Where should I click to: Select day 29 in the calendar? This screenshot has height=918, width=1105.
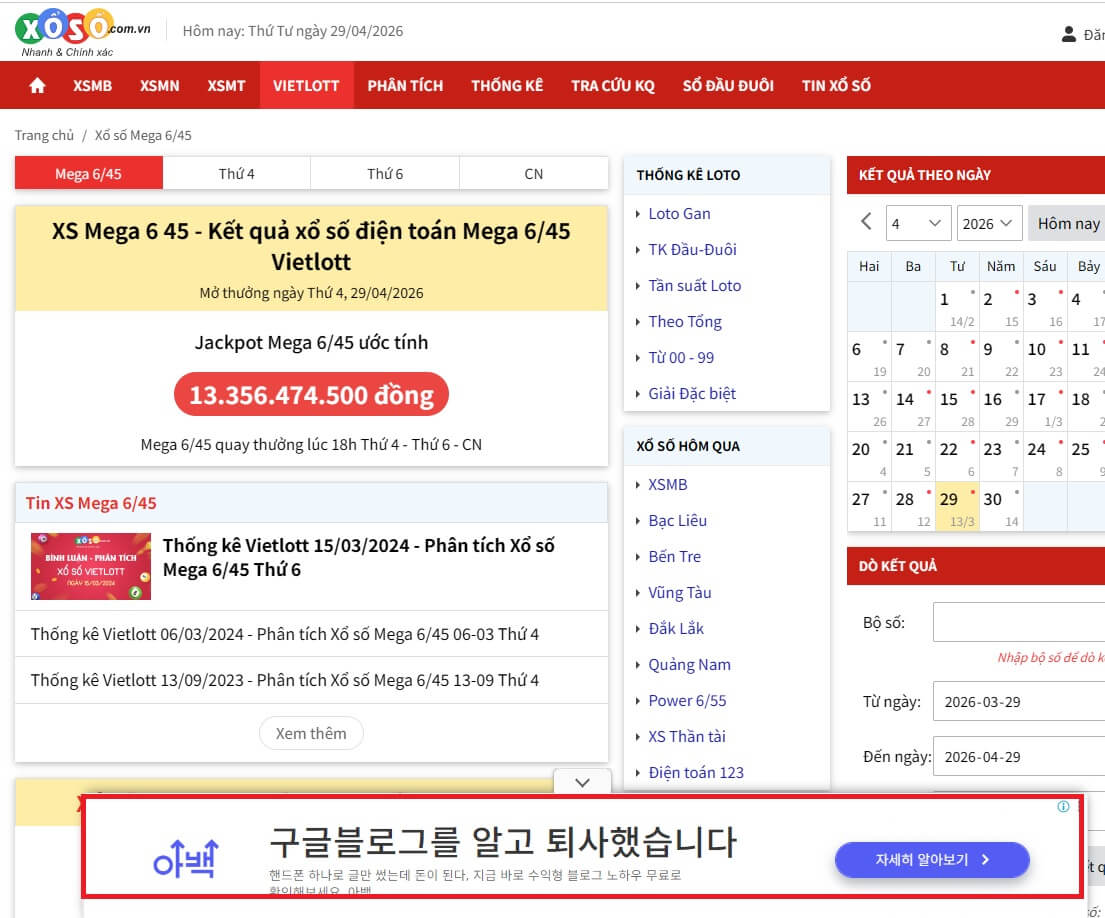[x=957, y=508]
